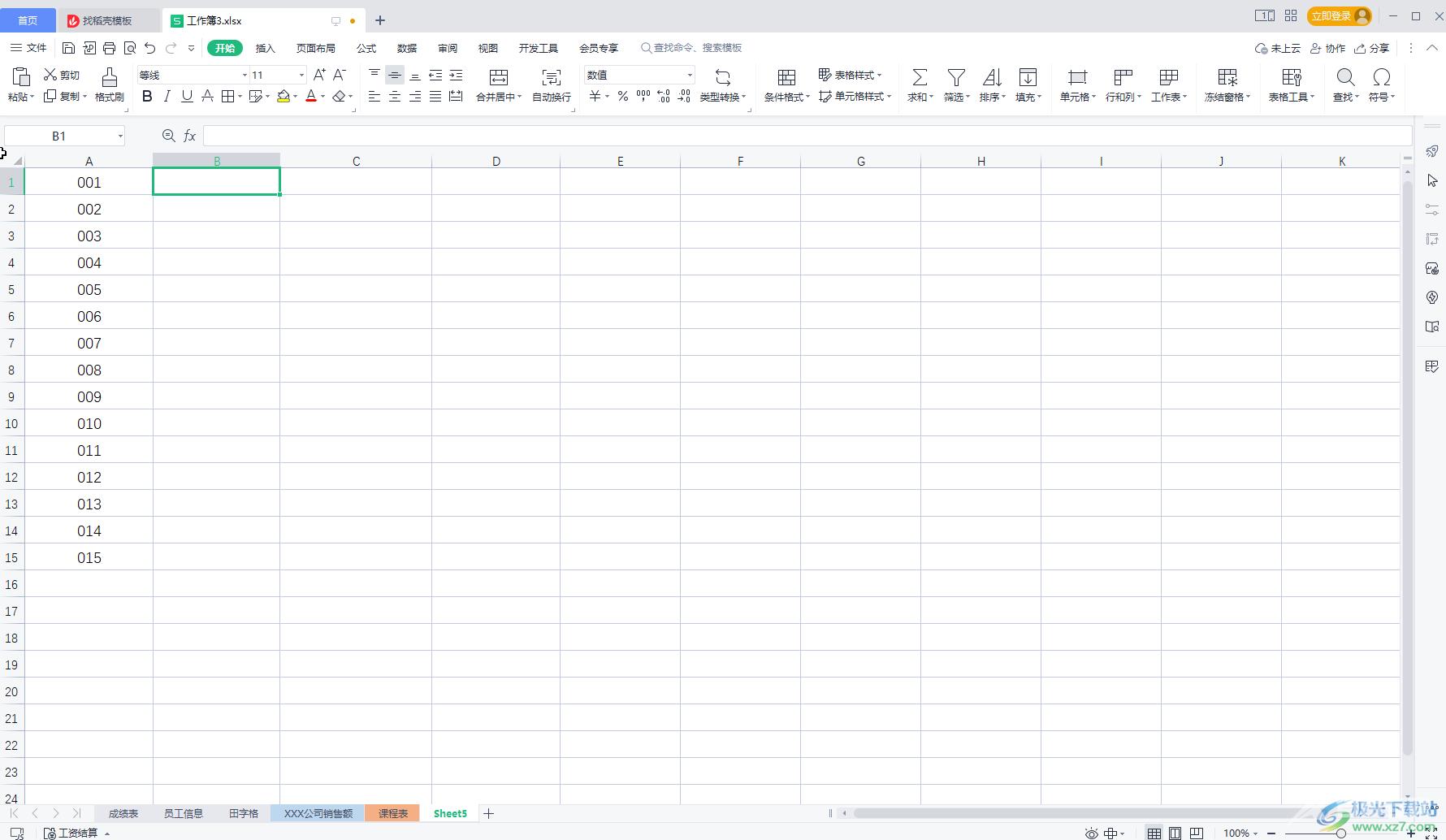Image resolution: width=1446 pixels, height=840 pixels.
Task: Toggle center horizontal alignment
Action: pyautogui.click(x=395, y=97)
